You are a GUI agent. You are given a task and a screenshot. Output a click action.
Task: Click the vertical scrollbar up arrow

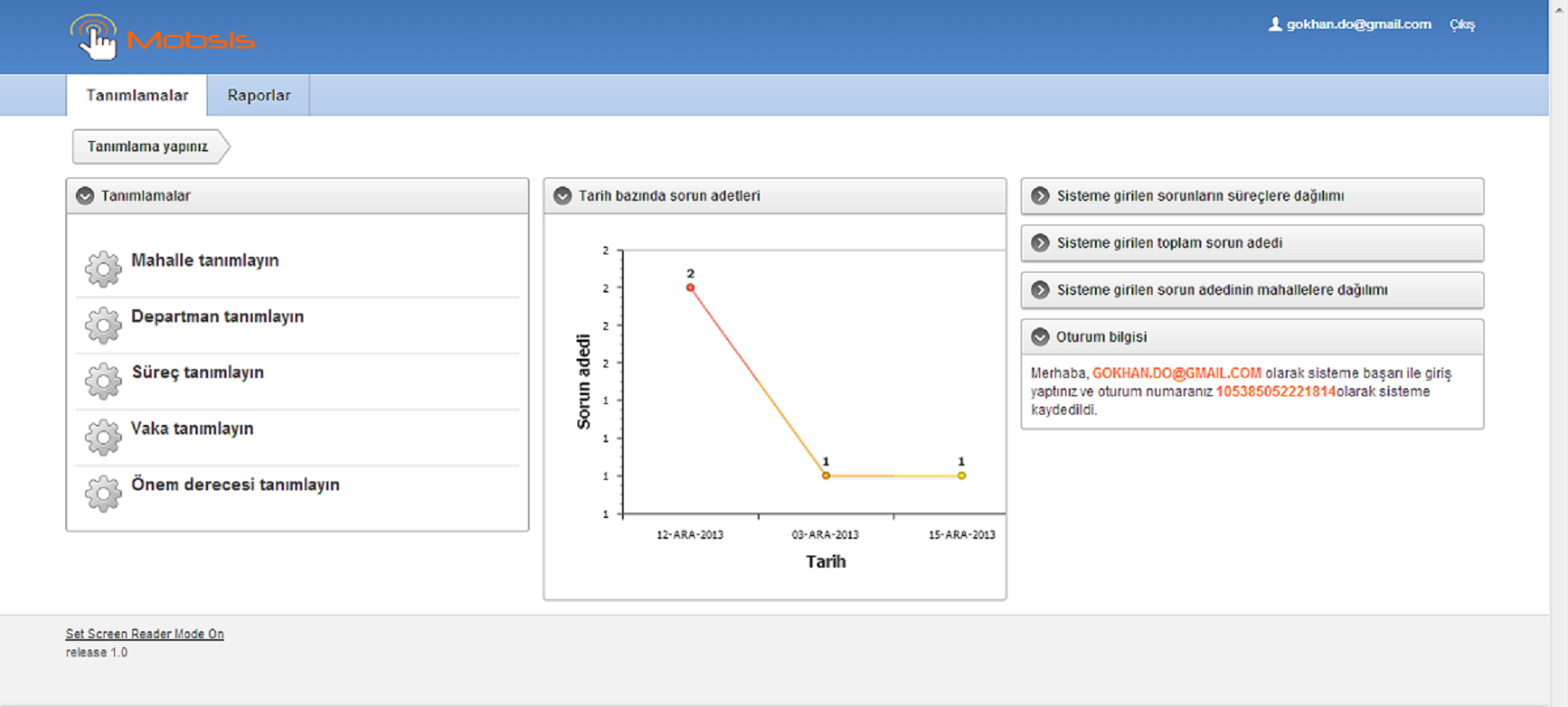1558,9
